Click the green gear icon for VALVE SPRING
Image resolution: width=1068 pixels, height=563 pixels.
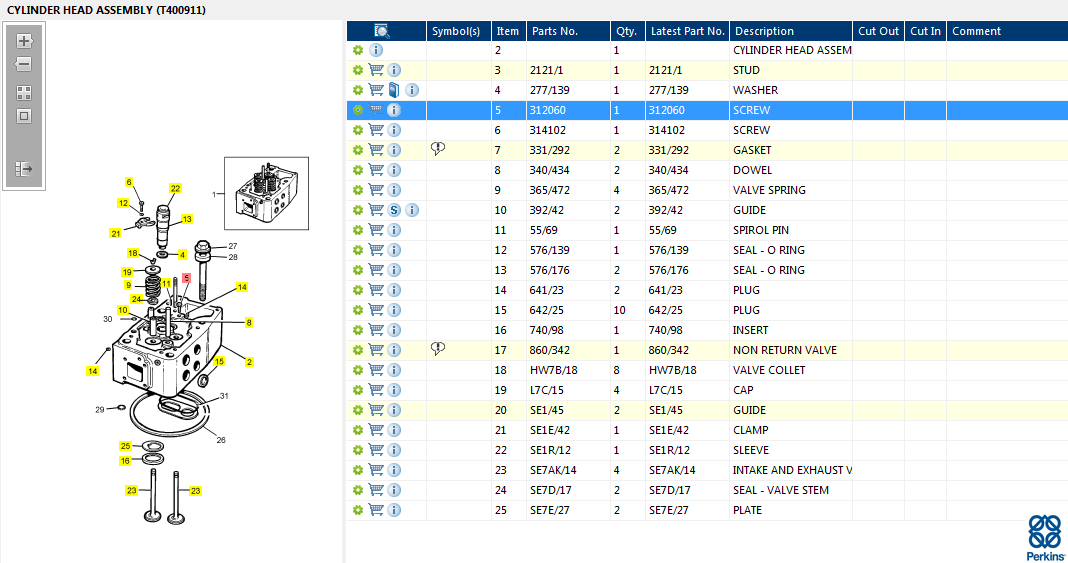click(358, 190)
